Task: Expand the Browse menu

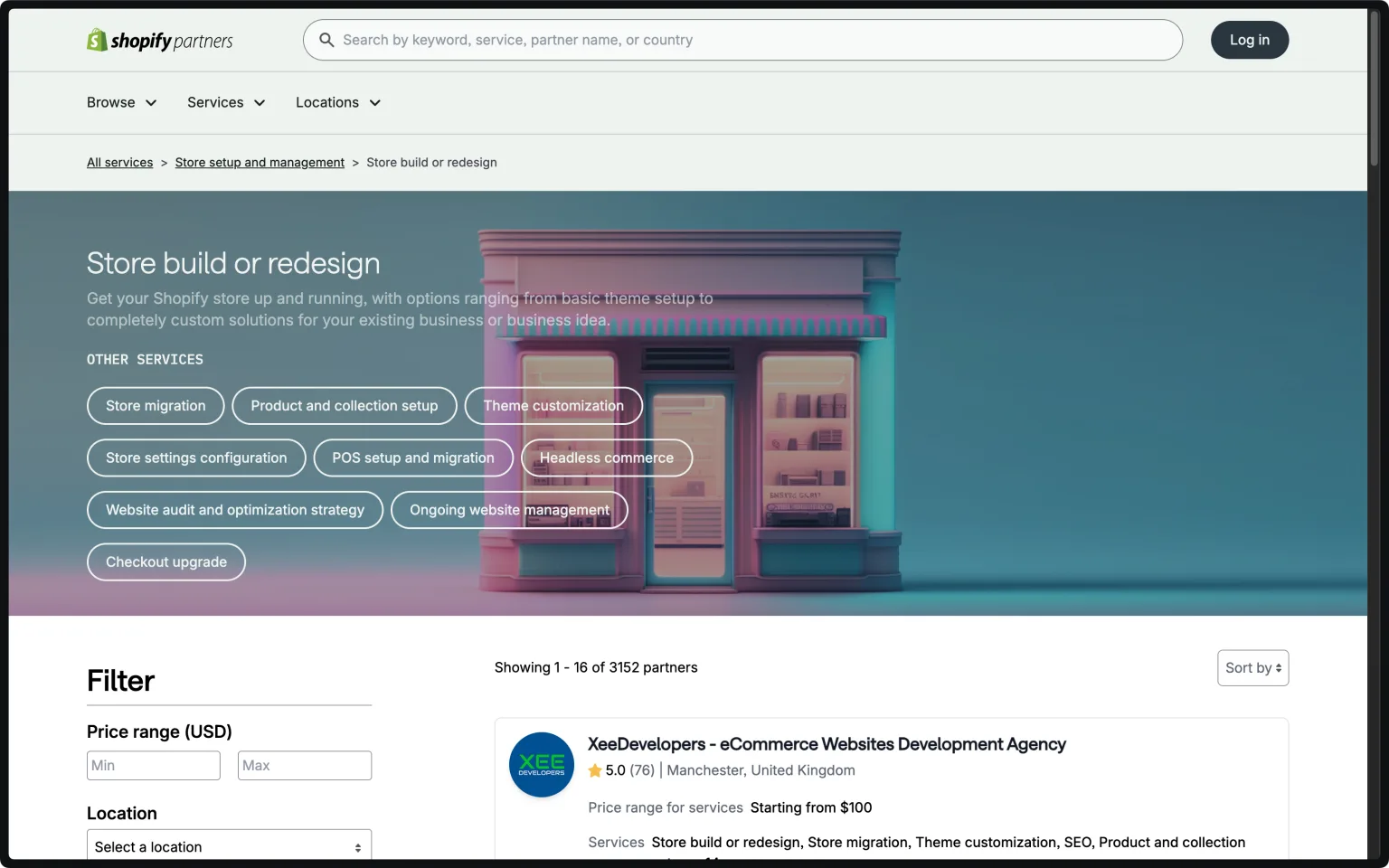Action: pyautogui.click(x=122, y=102)
